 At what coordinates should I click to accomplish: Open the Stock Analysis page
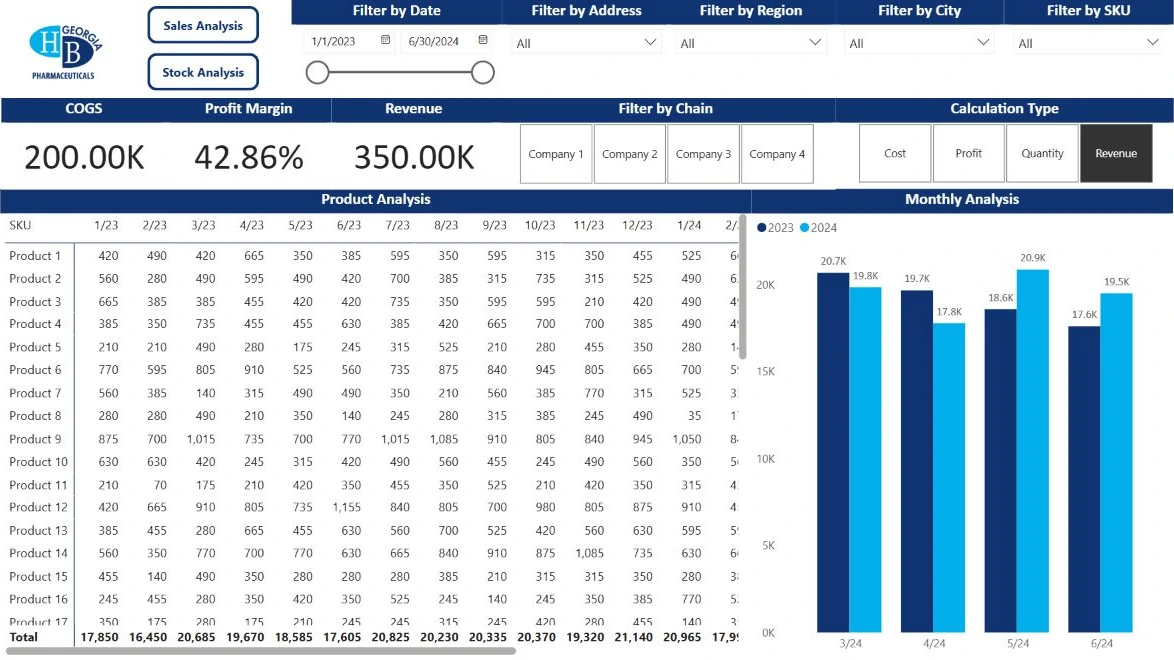tap(203, 72)
